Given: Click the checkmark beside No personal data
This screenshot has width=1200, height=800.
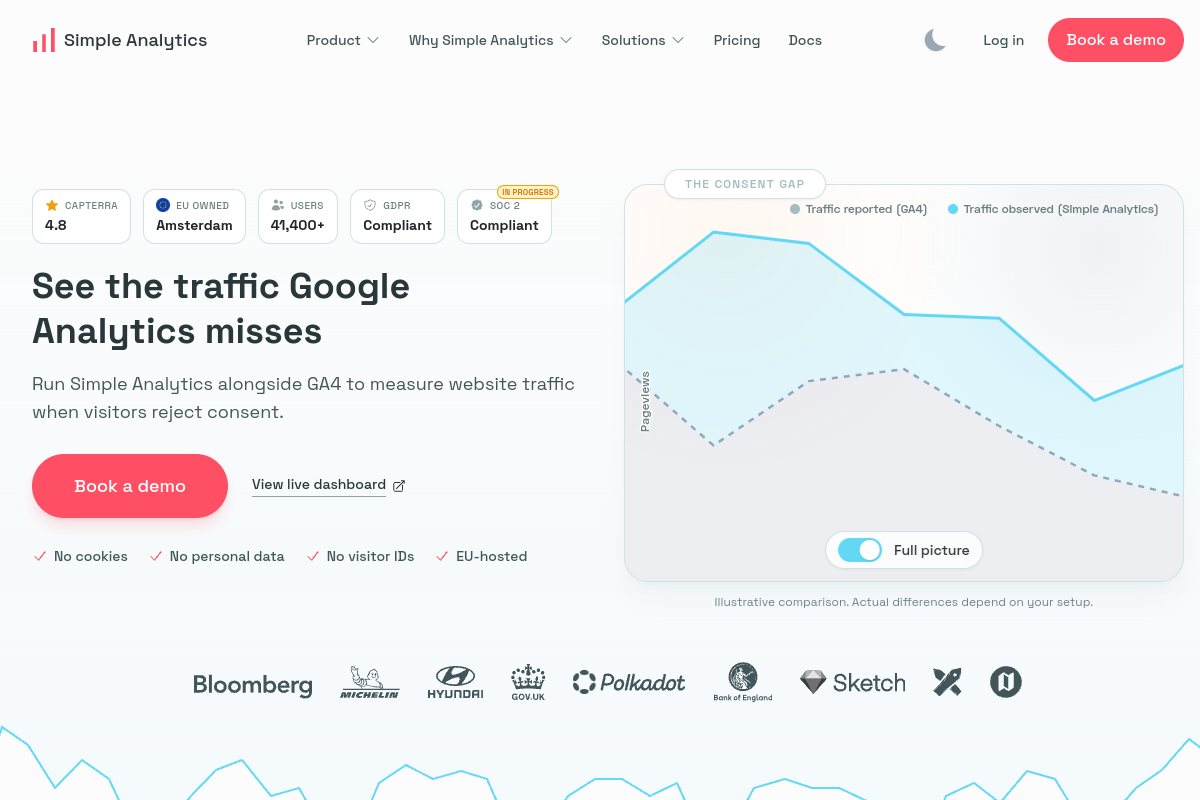Looking at the screenshot, I should click(156, 556).
